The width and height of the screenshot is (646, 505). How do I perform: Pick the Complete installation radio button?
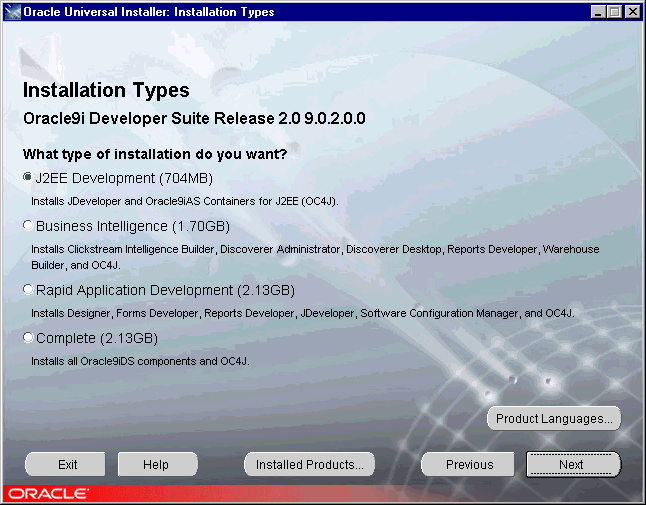[28, 338]
